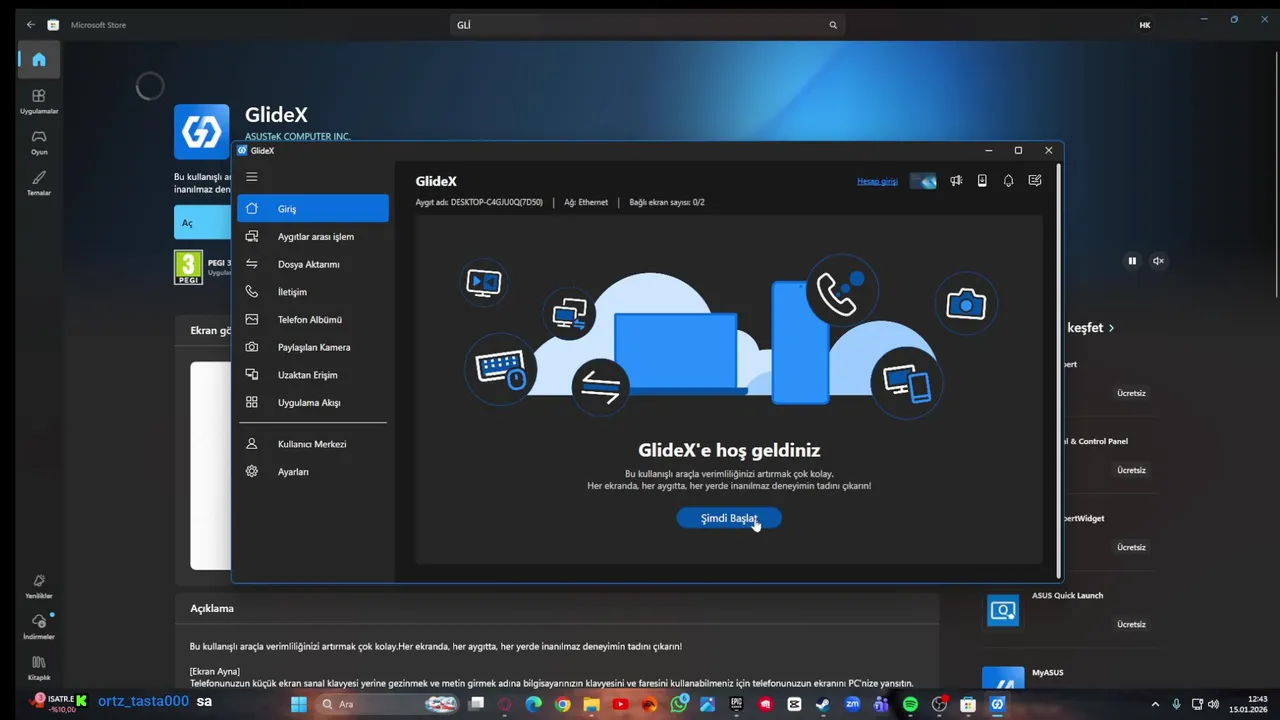The height and width of the screenshot is (720, 1280).
Task: Open the feedback note icon in GlideX
Action: 1035,181
